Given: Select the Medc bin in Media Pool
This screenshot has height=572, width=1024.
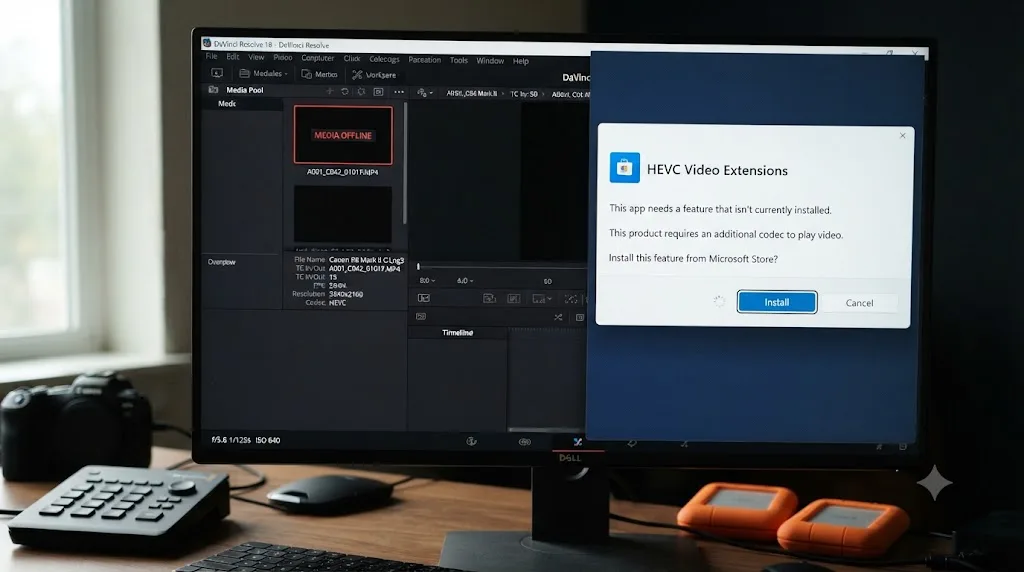Looking at the screenshot, I should coord(227,104).
